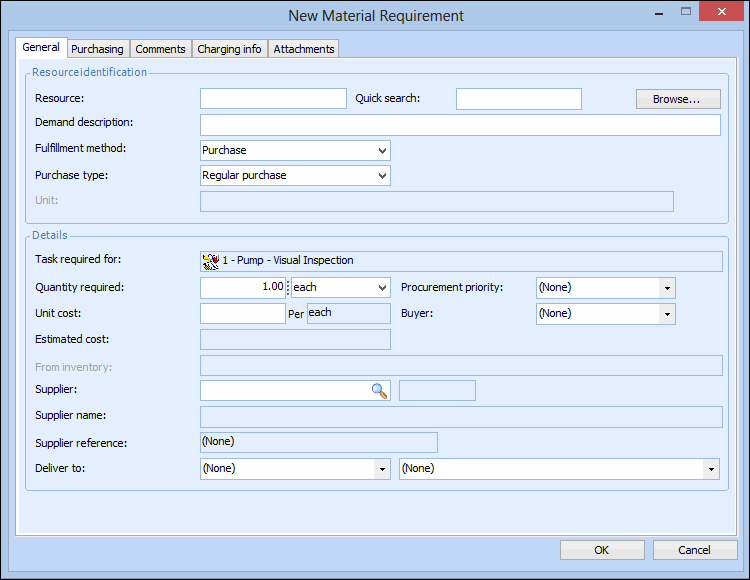Click the Cancel button
The width and height of the screenshot is (750, 580).
click(694, 550)
